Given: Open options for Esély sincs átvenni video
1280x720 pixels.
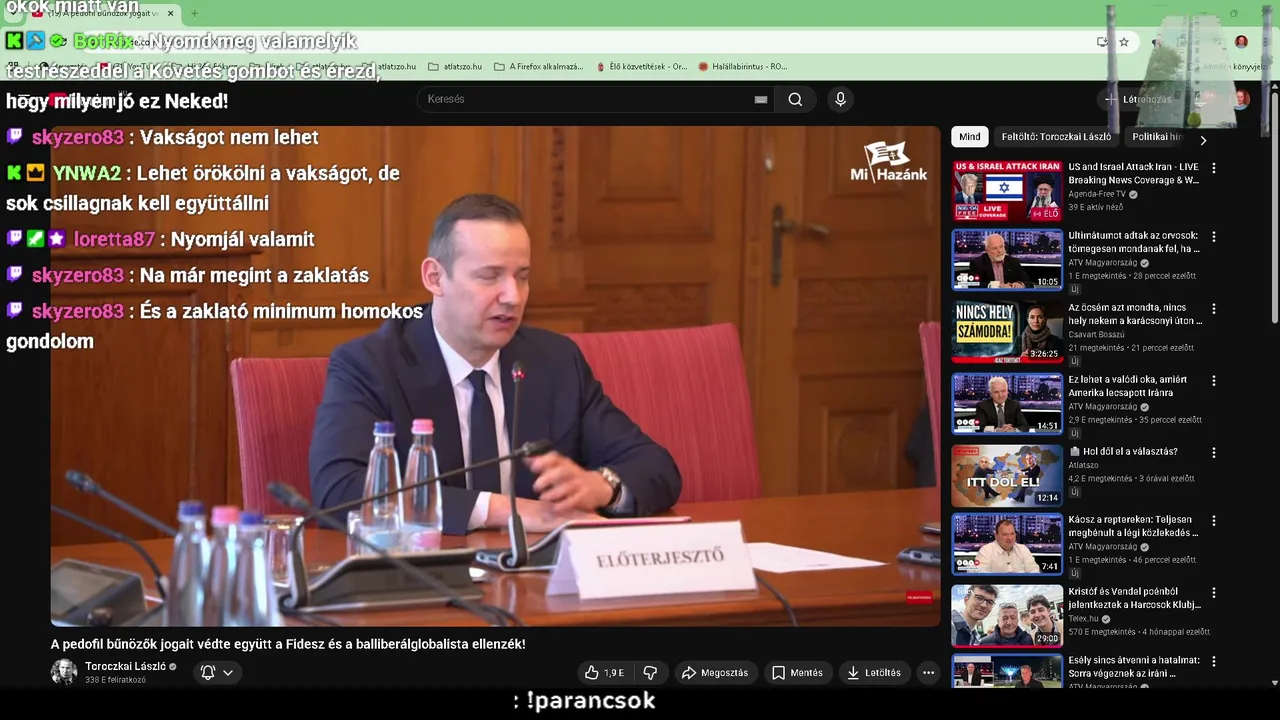Looking at the screenshot, I should [x=1214, y=661].
